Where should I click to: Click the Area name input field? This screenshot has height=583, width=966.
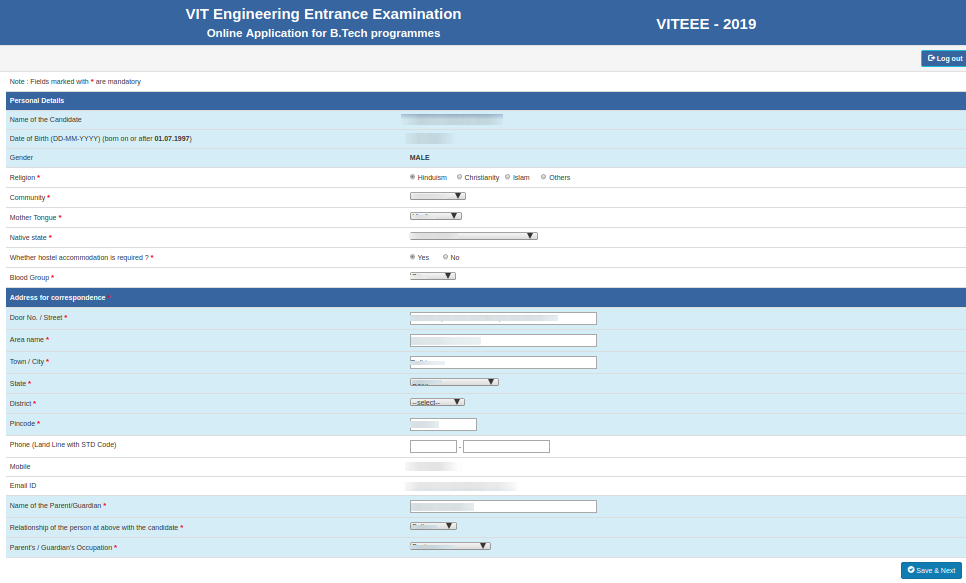click(503, 340)
